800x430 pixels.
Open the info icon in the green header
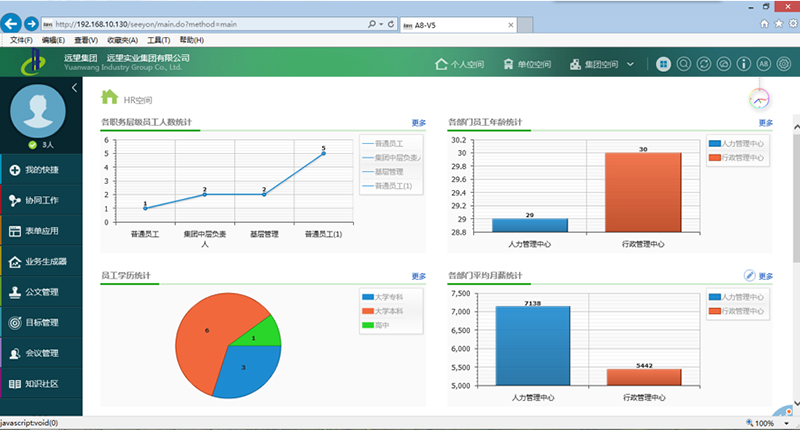point(742,64)
